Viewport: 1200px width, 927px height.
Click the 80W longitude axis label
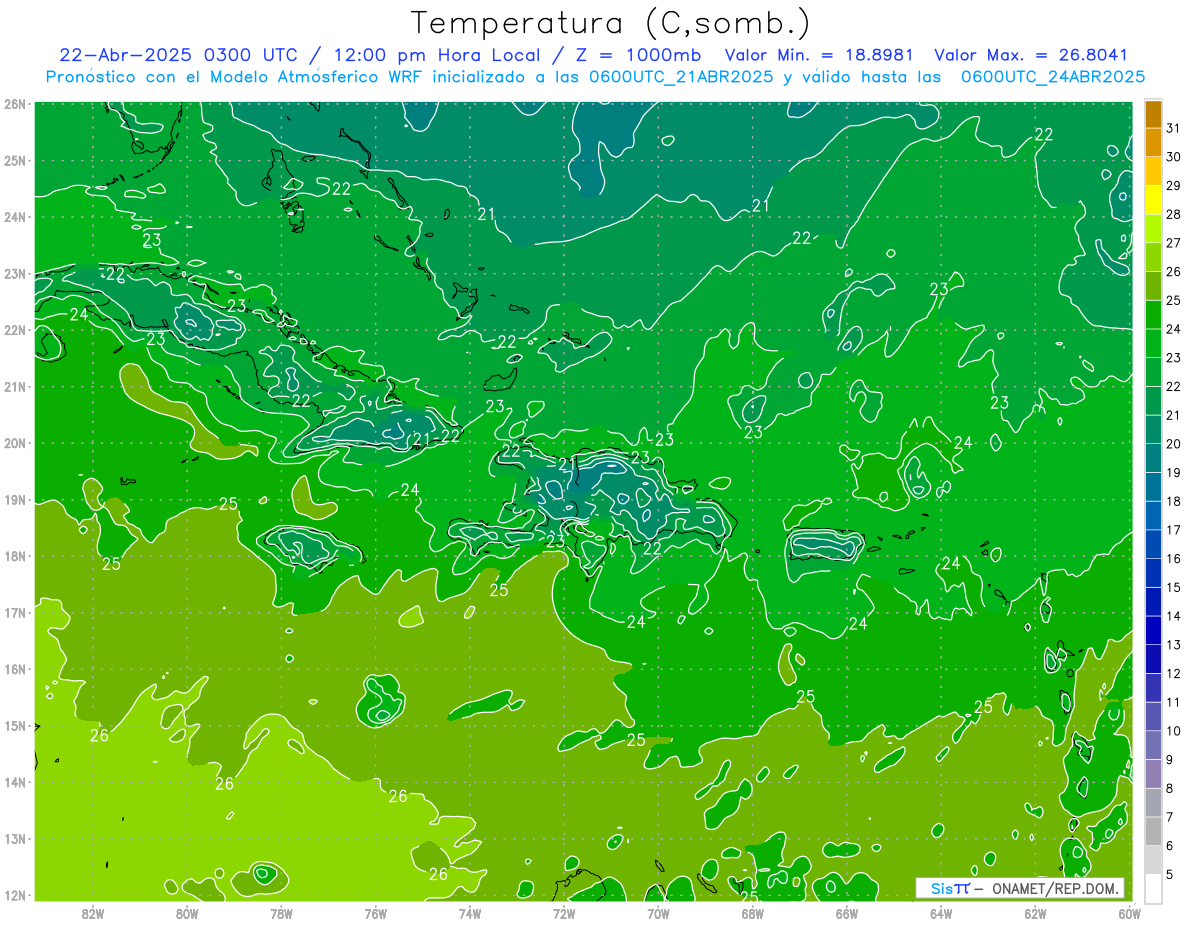(187, 913)
